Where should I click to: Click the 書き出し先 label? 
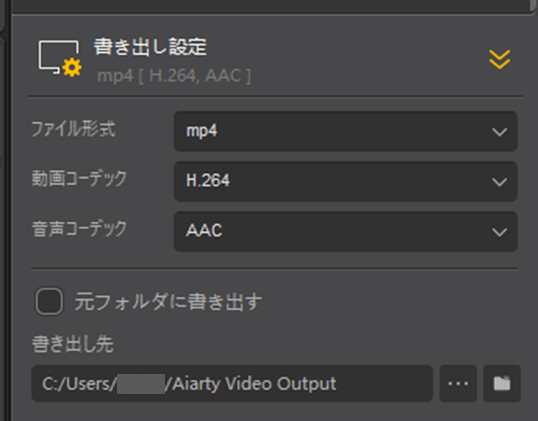72,344
